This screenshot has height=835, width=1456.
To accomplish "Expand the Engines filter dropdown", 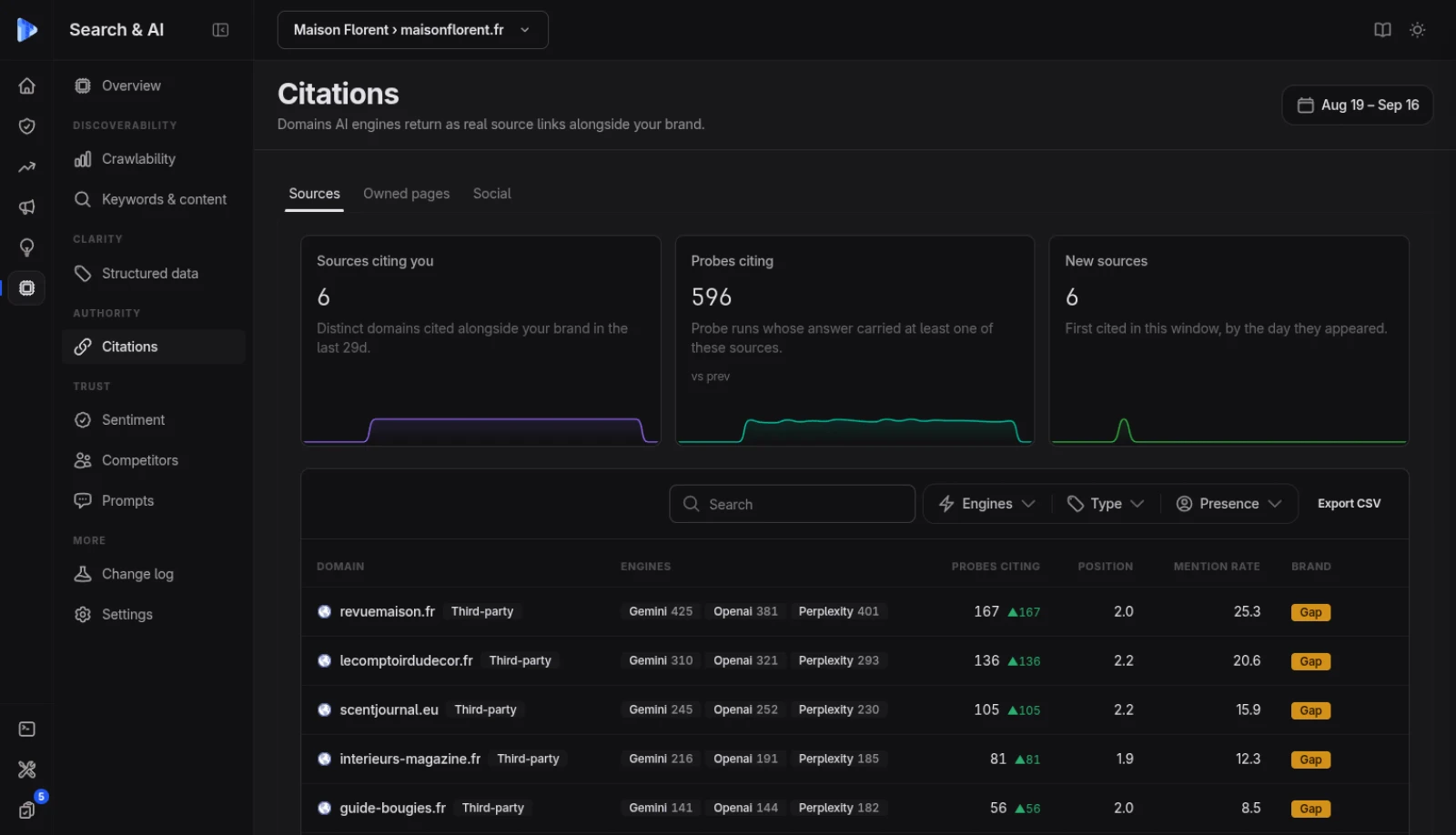I will [x=987, y=504].
